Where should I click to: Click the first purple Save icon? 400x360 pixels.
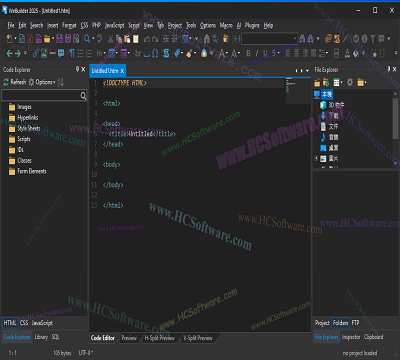(x=59, y=39)
